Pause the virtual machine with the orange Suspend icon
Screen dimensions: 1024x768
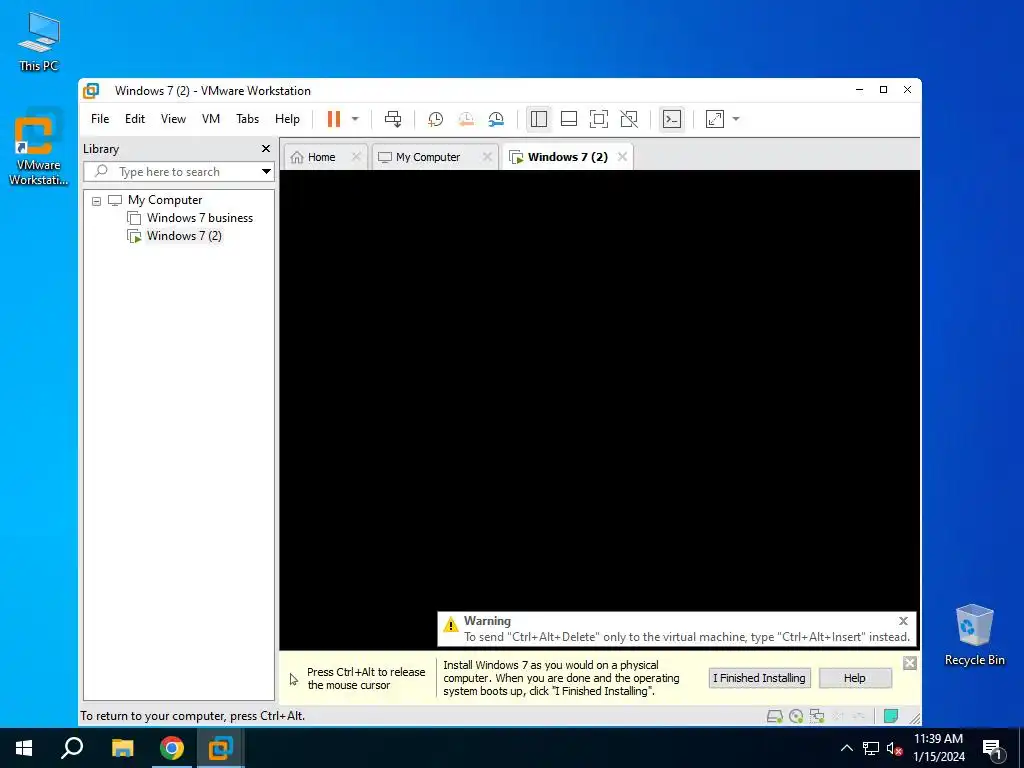334,119
